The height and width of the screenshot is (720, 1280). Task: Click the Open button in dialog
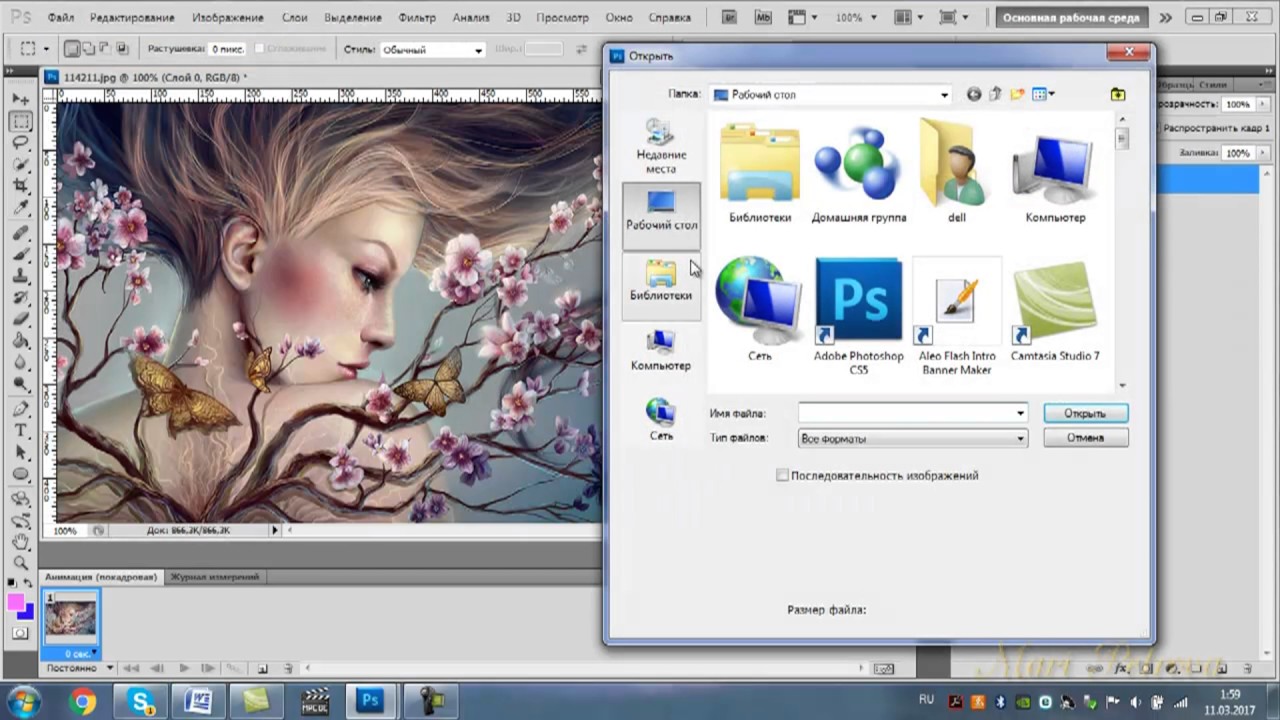[x=1085, y=413]
